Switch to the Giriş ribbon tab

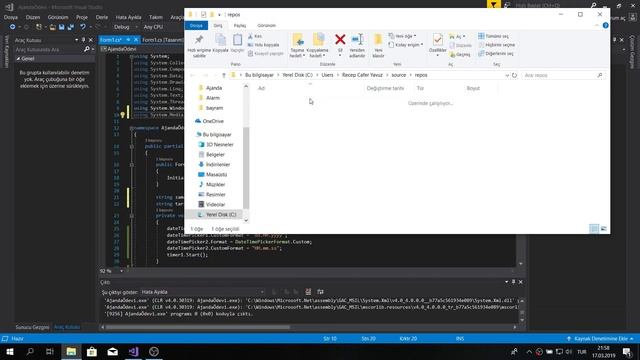218,25
